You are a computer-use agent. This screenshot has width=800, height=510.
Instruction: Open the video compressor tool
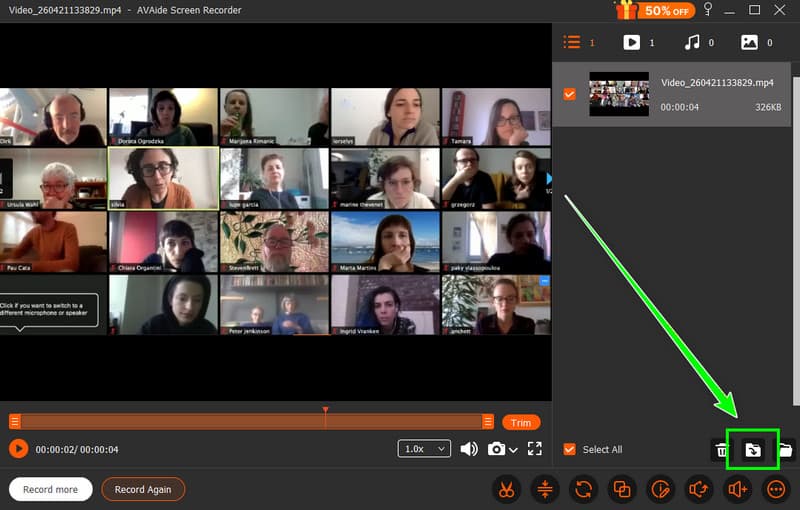tap(545, 489)
